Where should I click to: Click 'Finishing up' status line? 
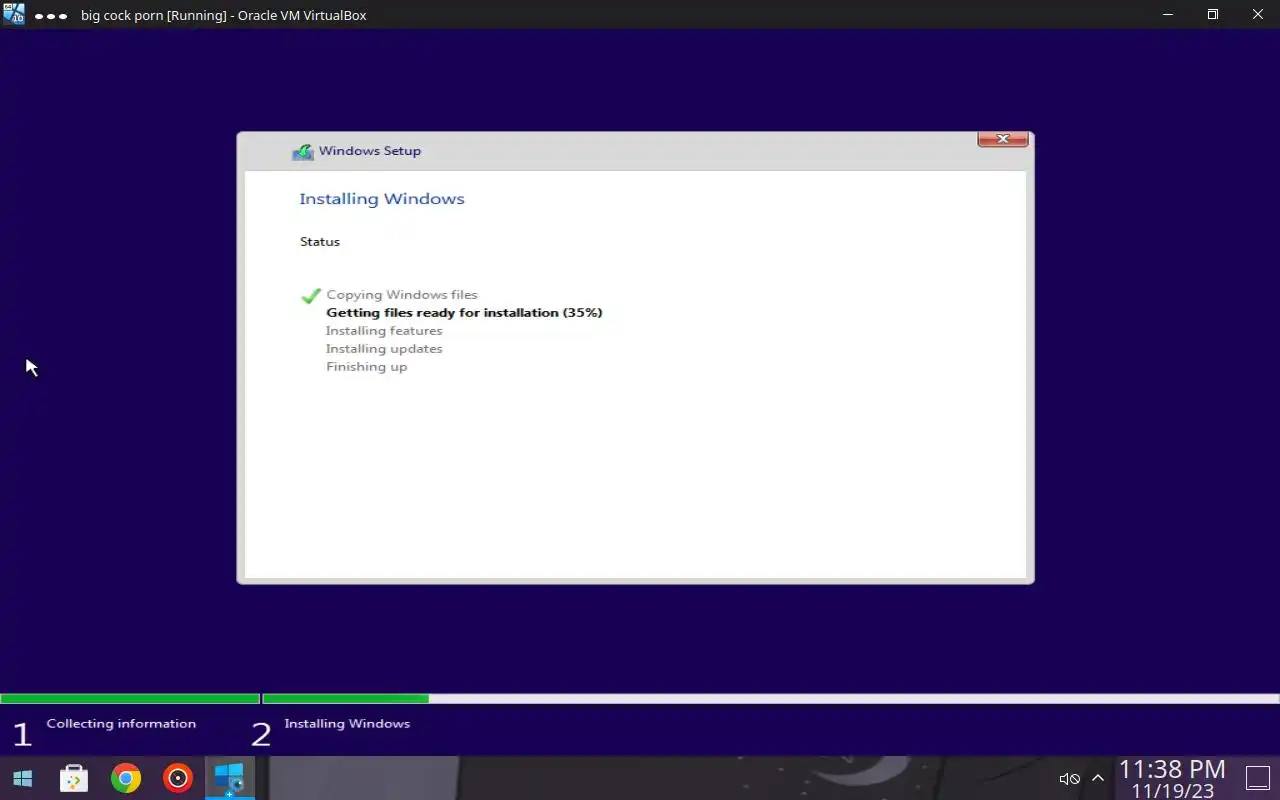click(x=367, y=367)
